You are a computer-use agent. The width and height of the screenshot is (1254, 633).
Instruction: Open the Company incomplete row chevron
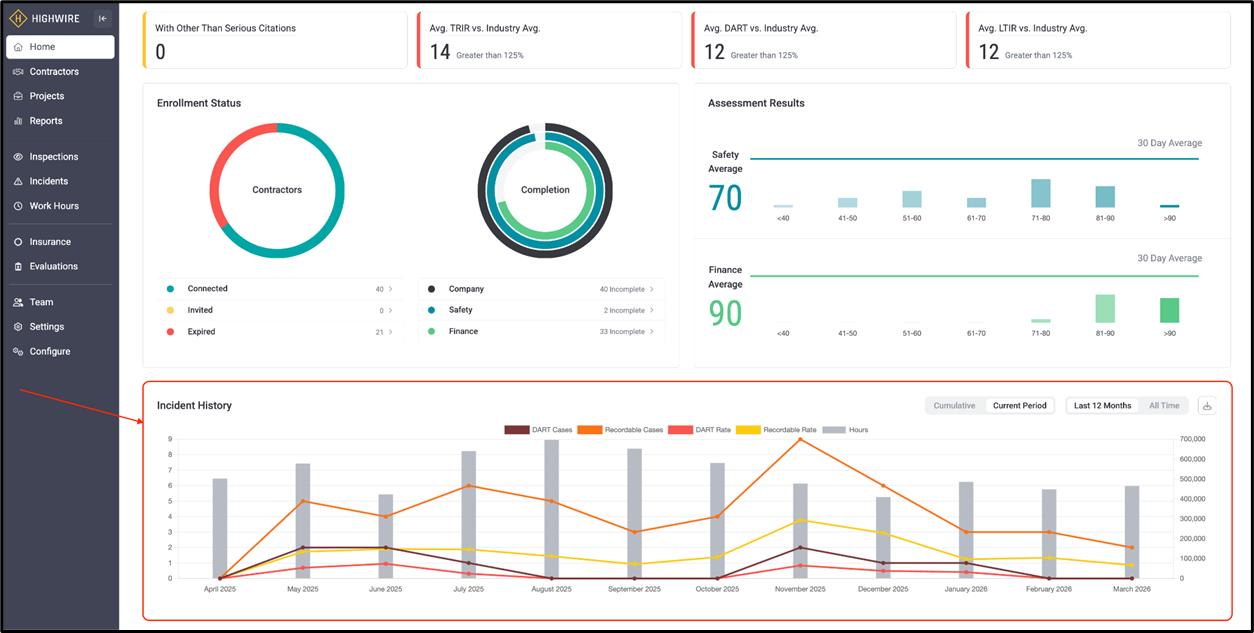pyautogui.click(x=652, y=289)
